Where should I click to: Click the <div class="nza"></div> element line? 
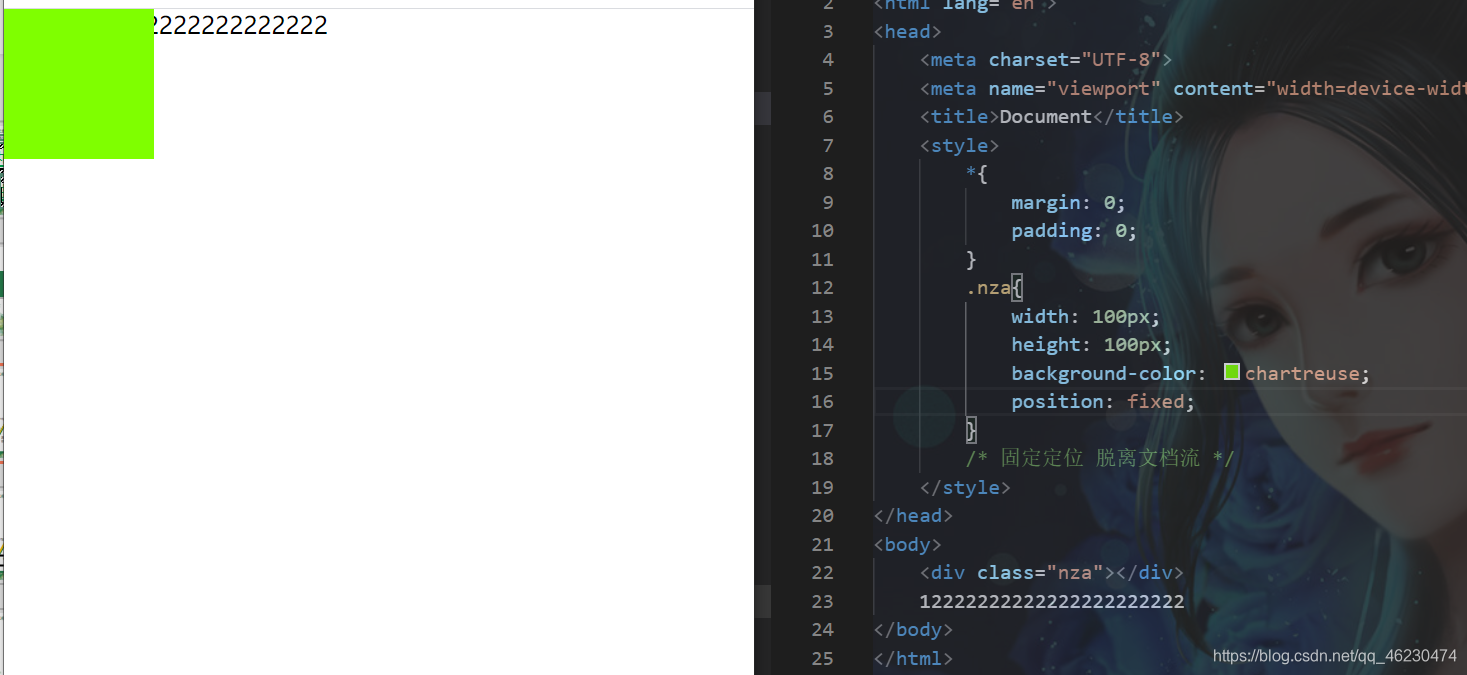[x=1052, y=572]
